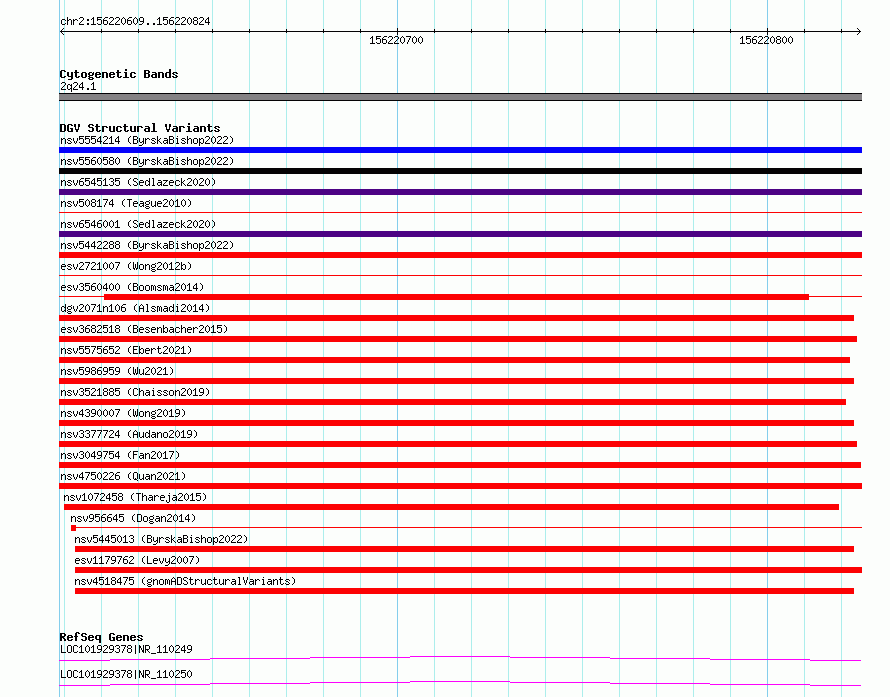Open variant esv1179762 (Levy2007) label
Screen dimensions: 890x697
(137, 560)
